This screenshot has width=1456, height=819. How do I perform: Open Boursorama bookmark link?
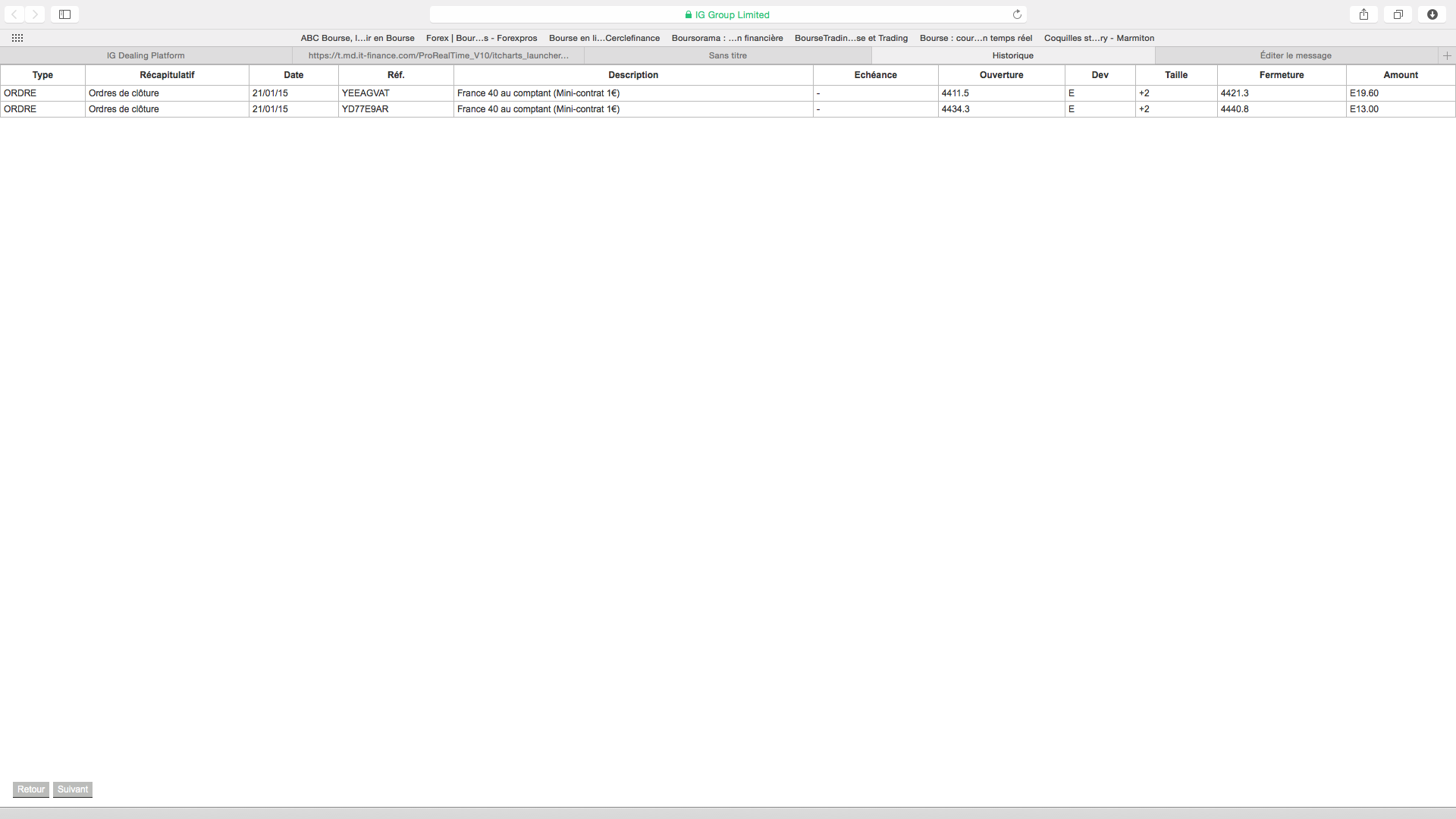(x=726, y=38)
